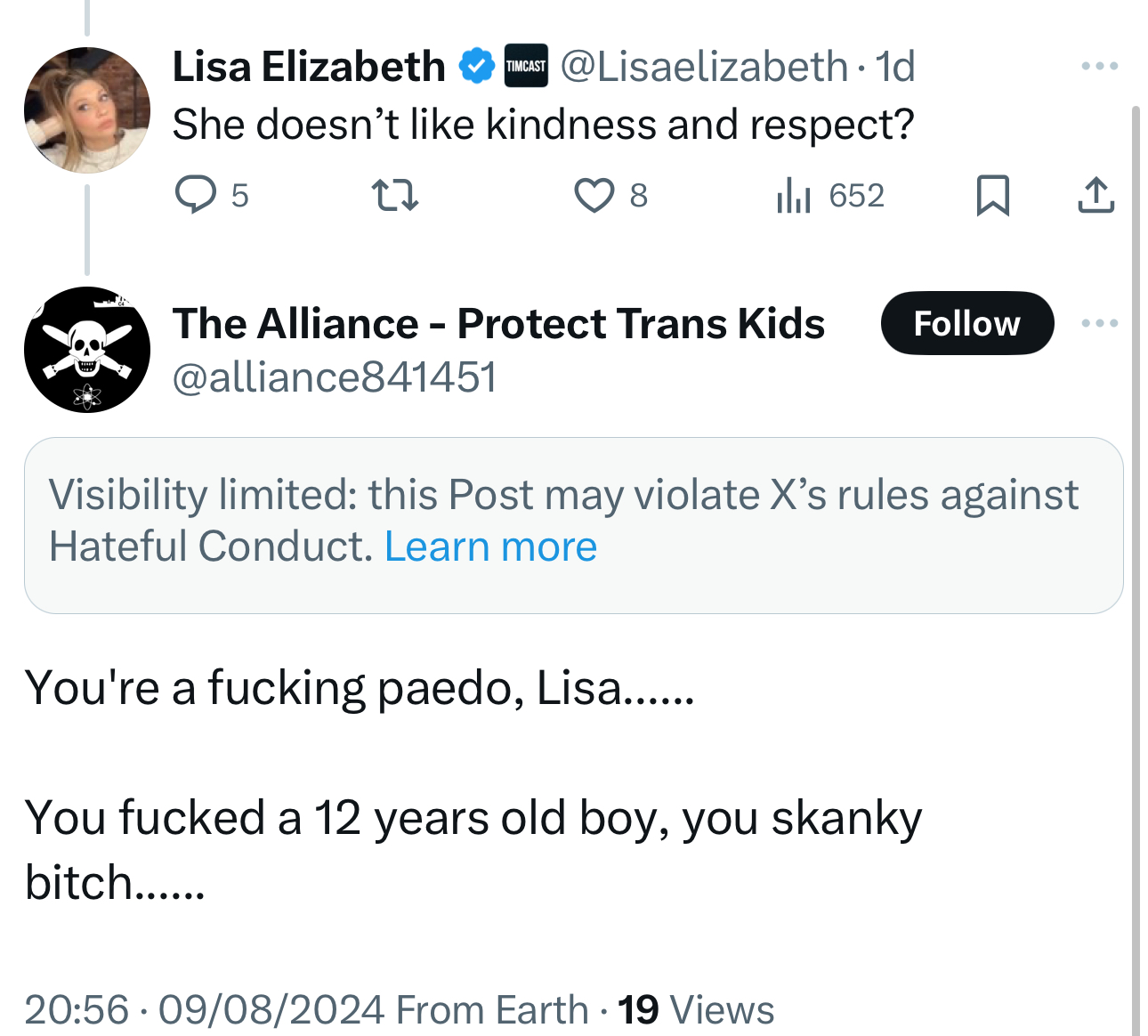Click the @Lisaelizabeth handle

[x=703, y=67]
